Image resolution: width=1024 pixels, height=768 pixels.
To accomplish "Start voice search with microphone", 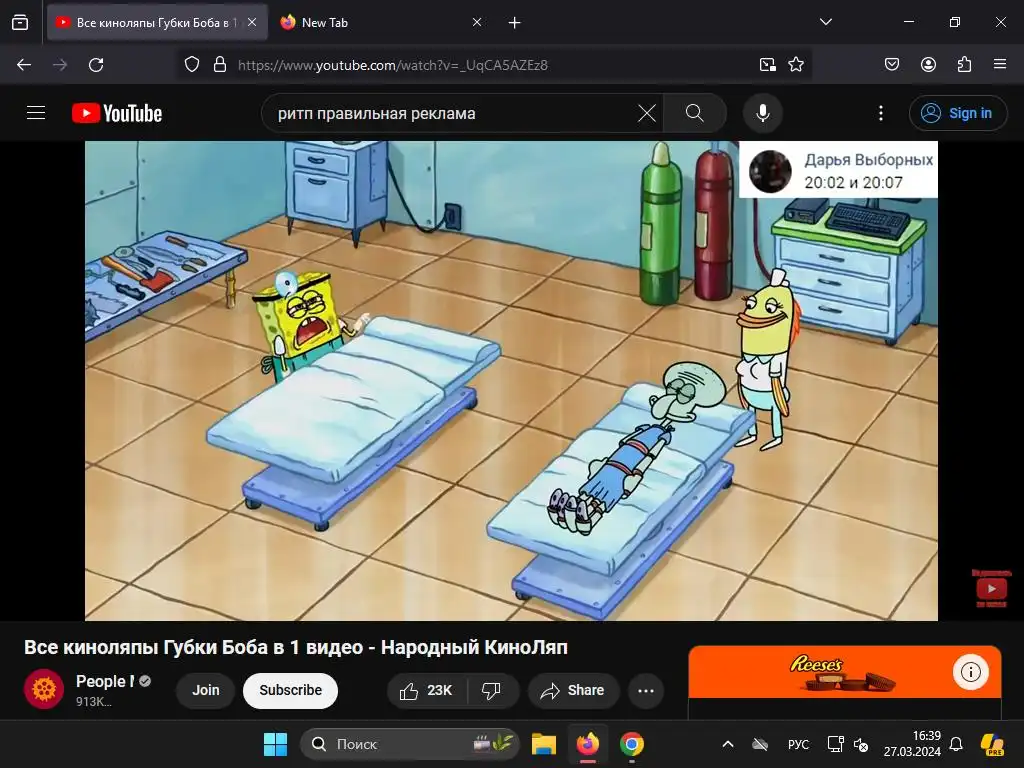I will coord(763,113).
